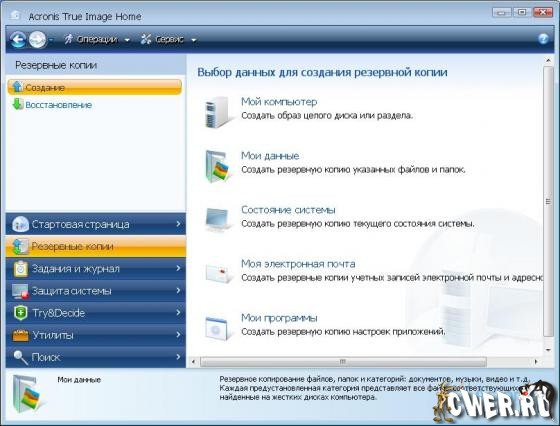Viewport: 560px width, 426px height.
Task: Click the Создание upload arrow icon
Action: [17, 86]
